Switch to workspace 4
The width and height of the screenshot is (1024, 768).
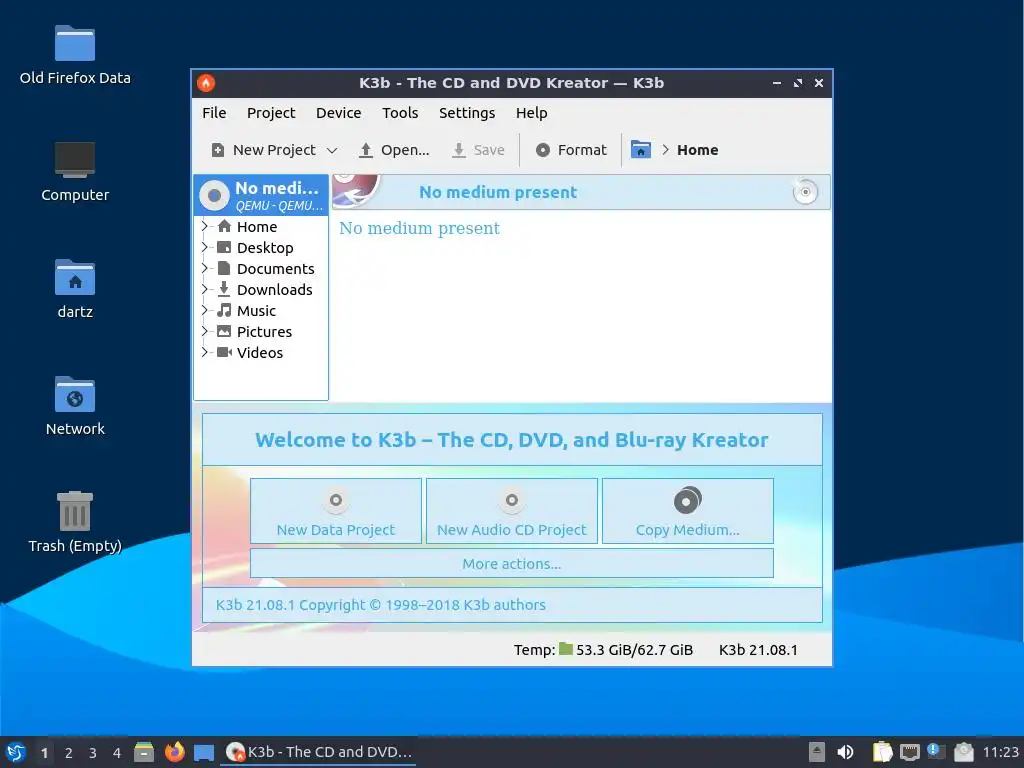[x=117, y=753]
